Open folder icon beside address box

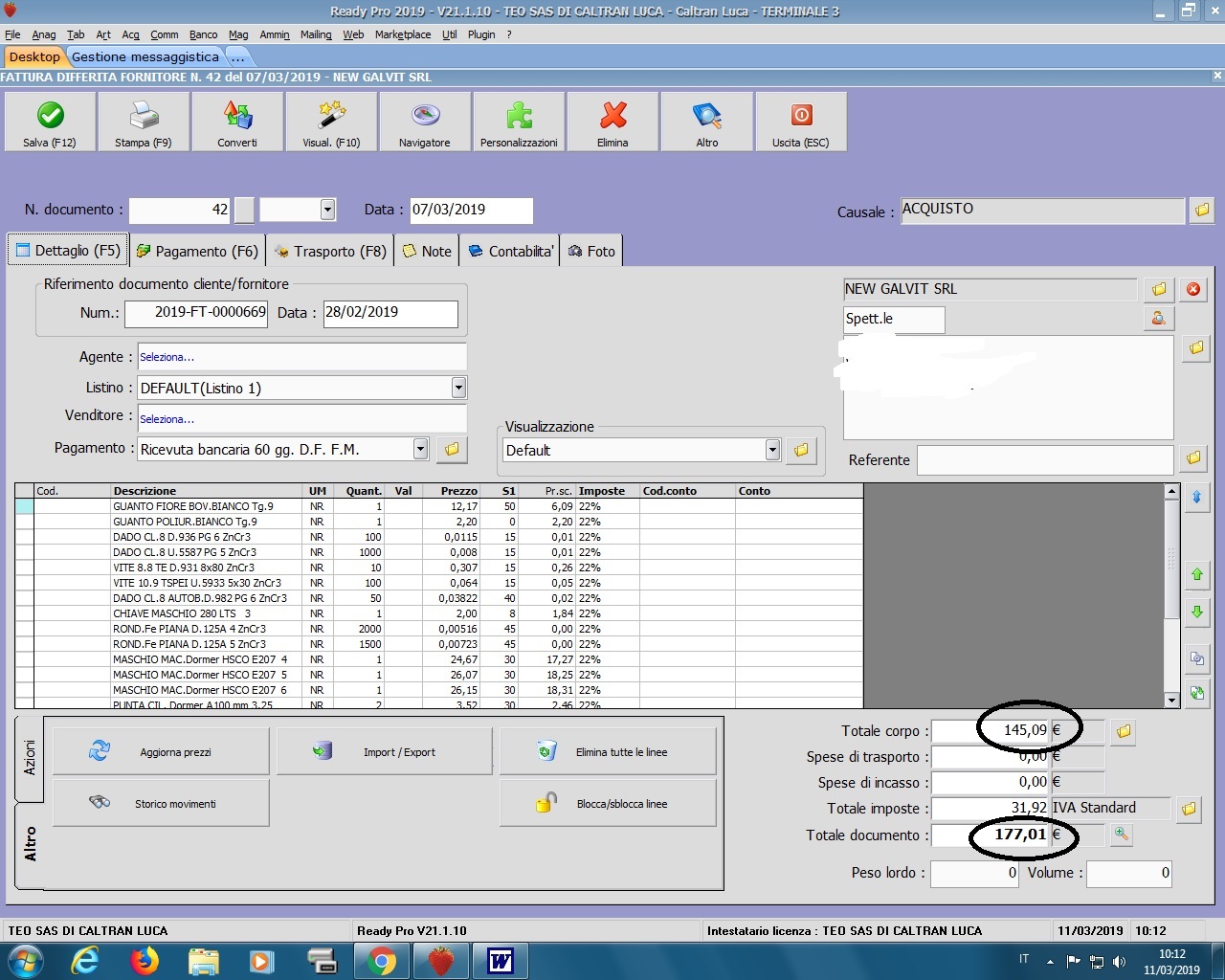click(1196, 348)
